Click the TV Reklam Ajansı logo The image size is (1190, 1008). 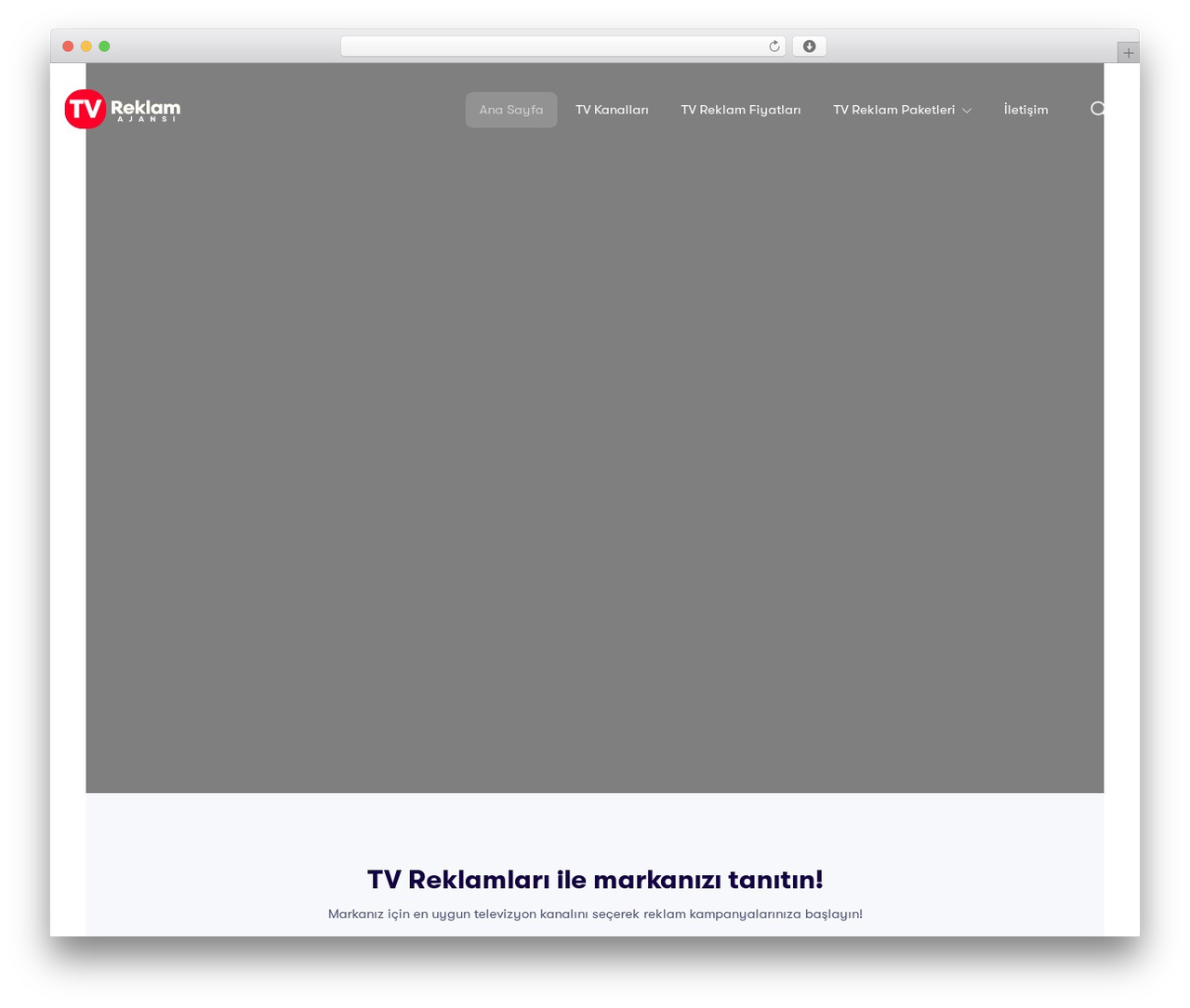click(x=123, y=109)
